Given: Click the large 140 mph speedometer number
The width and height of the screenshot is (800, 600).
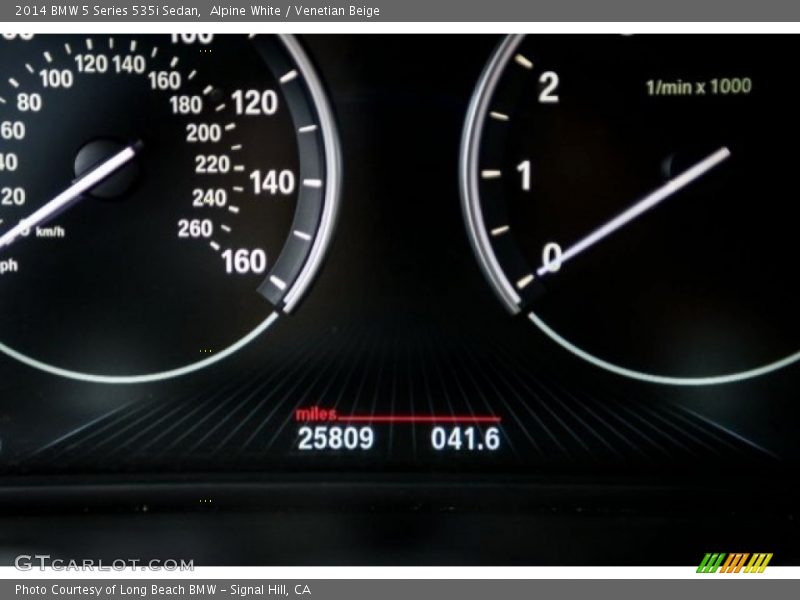Looking at the screenshot, I should (272, 182).
